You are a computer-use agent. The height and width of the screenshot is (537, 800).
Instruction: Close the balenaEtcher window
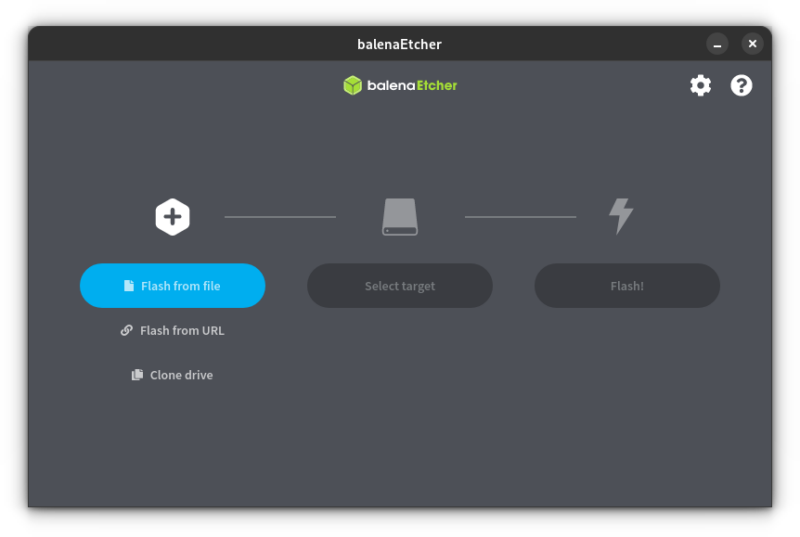pos(752,44)
